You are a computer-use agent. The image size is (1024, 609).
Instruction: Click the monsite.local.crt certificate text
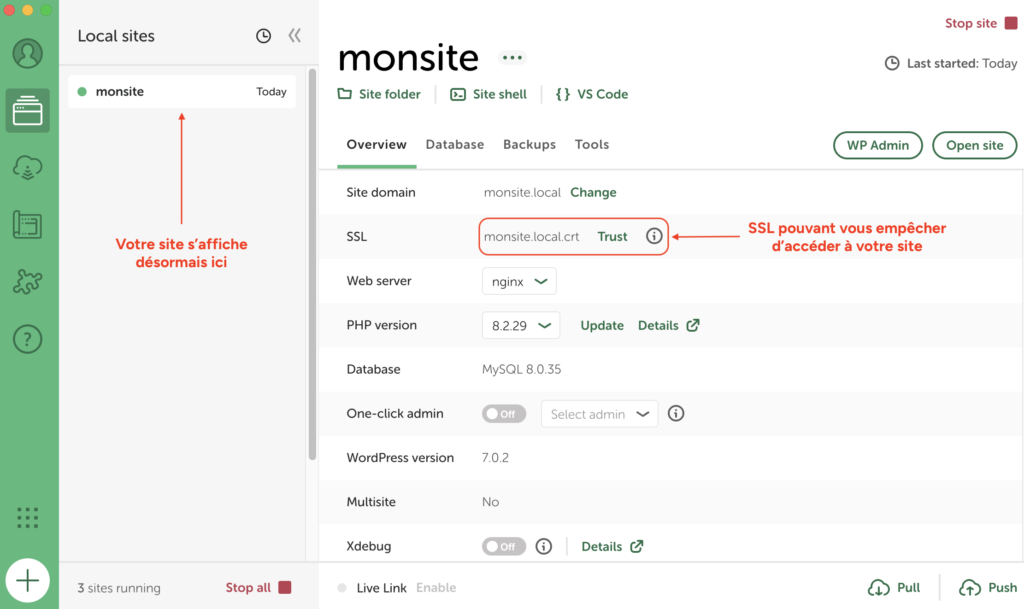(x=531, y=236)
